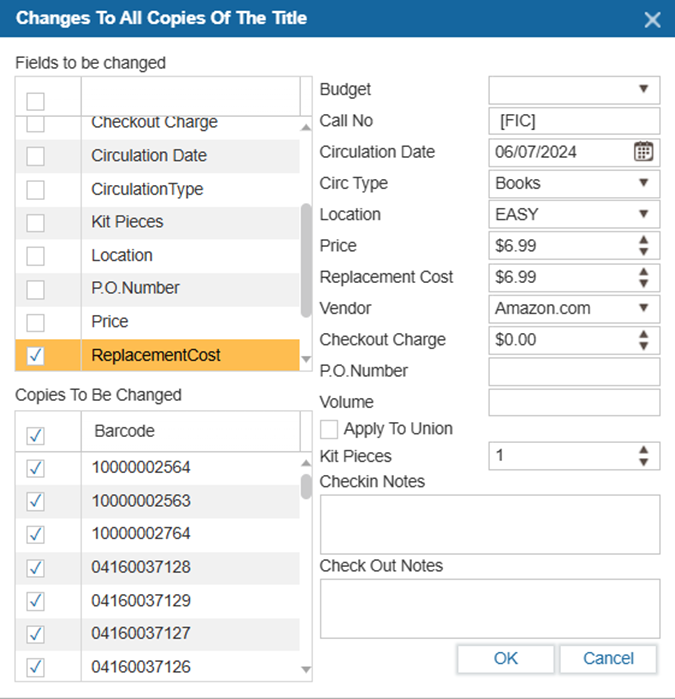This screenshot has width=675, height=699.
Task: Select the Circulation Date row in fields list
Action: click(x=157, y=156)
